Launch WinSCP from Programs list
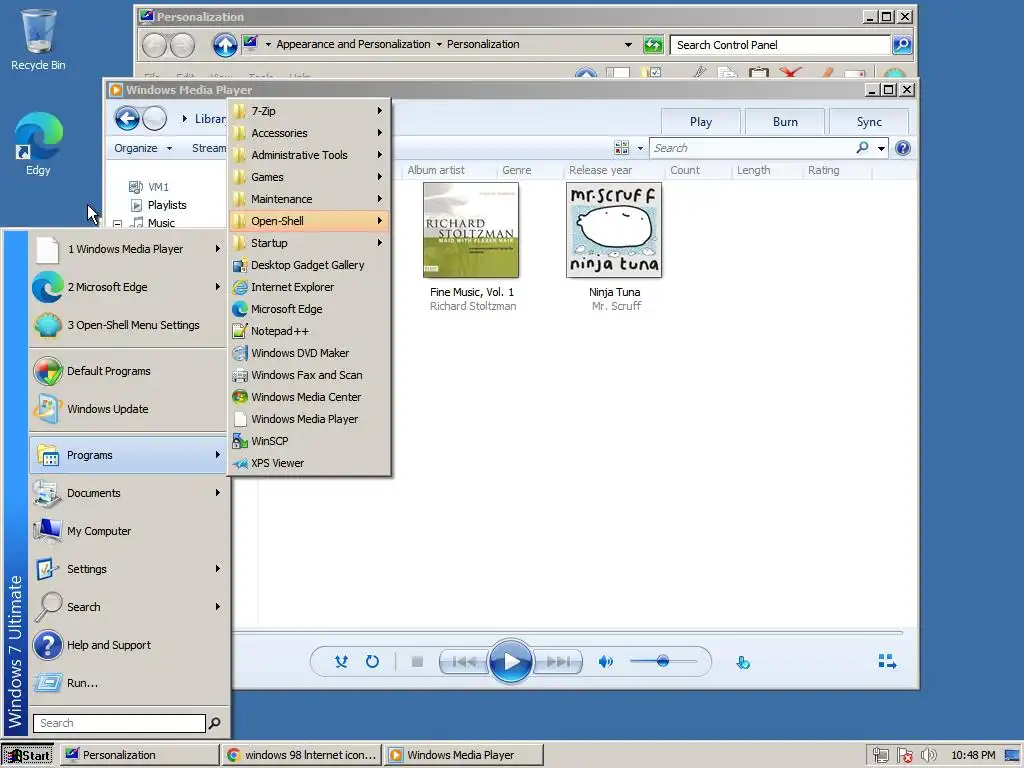Image resolution: width=1024 pixels, height=768 pixels. click(x=310, y=441)
